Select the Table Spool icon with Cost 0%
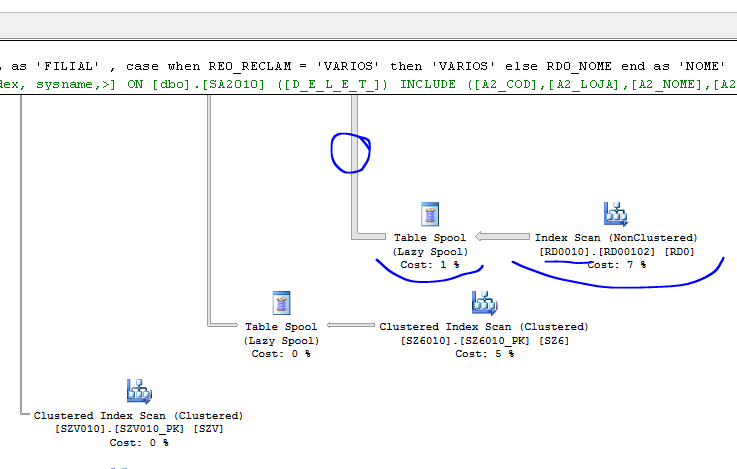The height and width of the screenshot is (469, 737). [281, 304]
